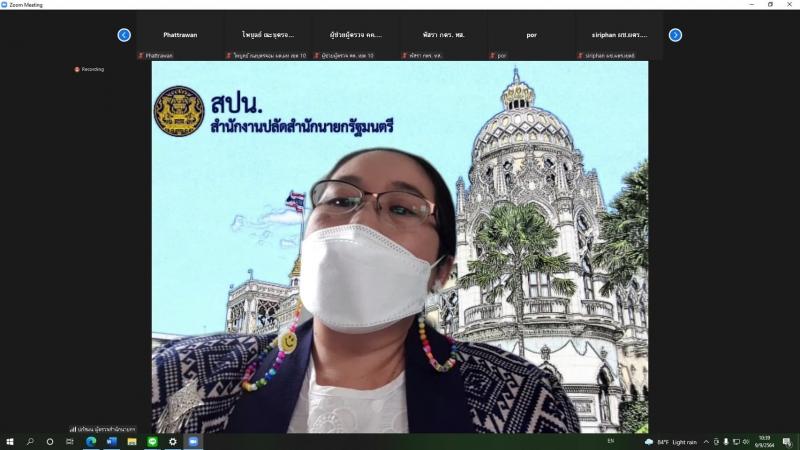Select the participant tile right of Phattrawan
Image resolution: width=800 pixels, height=450 pixels.
pyautogui.click(x=268, y=35)
